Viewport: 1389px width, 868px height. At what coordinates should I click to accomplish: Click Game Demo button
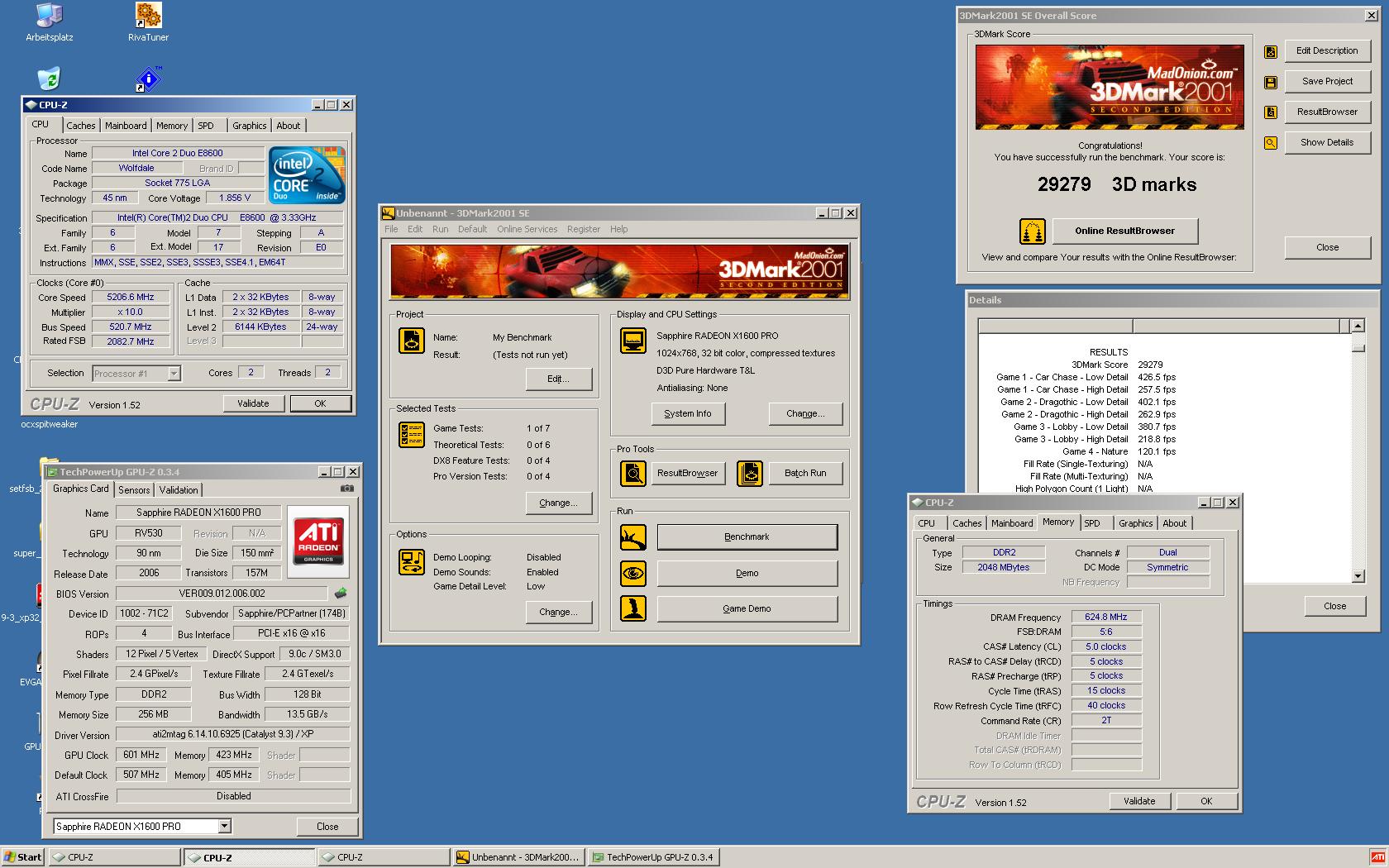pyautogui.click(x=747, y=608)
